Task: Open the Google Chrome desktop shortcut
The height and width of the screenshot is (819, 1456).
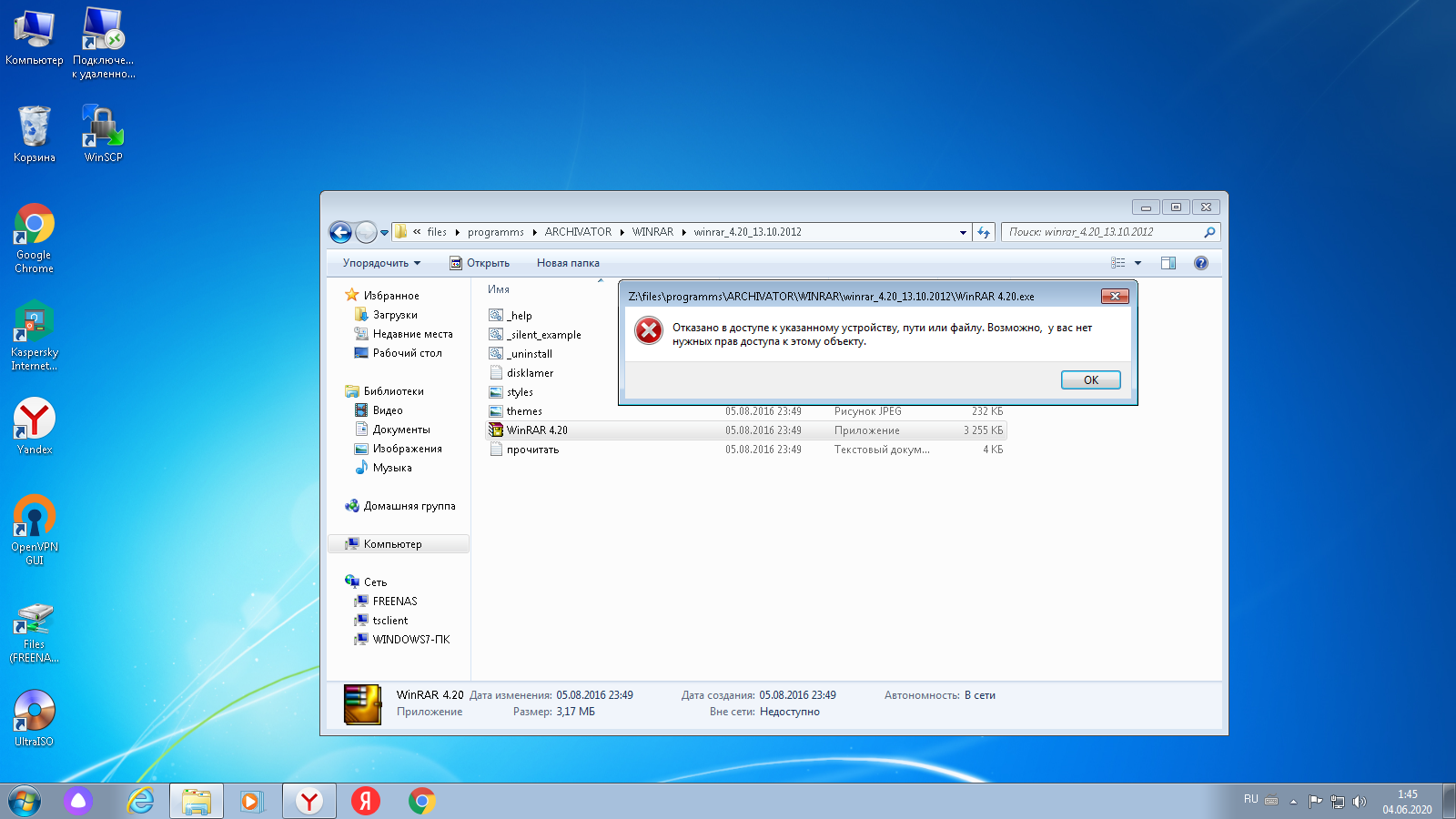Action: pos(35,238)
